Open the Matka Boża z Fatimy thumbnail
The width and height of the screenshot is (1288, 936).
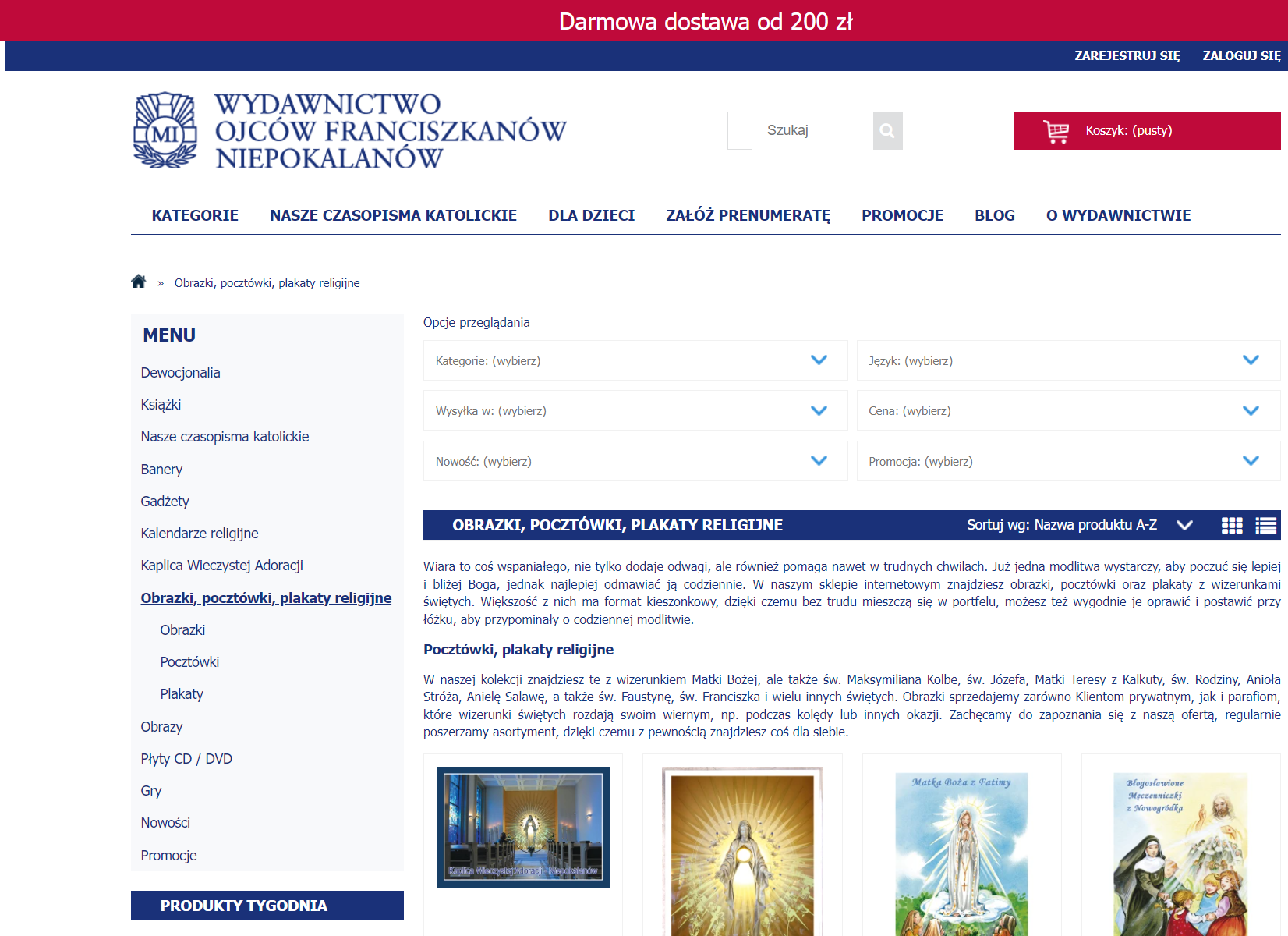[961, 854]
